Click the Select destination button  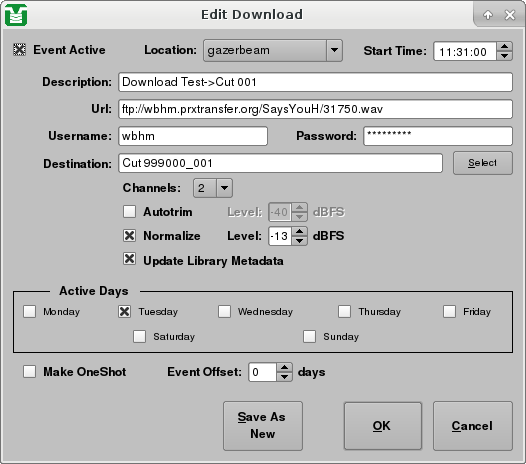click(x=483, y=163)
